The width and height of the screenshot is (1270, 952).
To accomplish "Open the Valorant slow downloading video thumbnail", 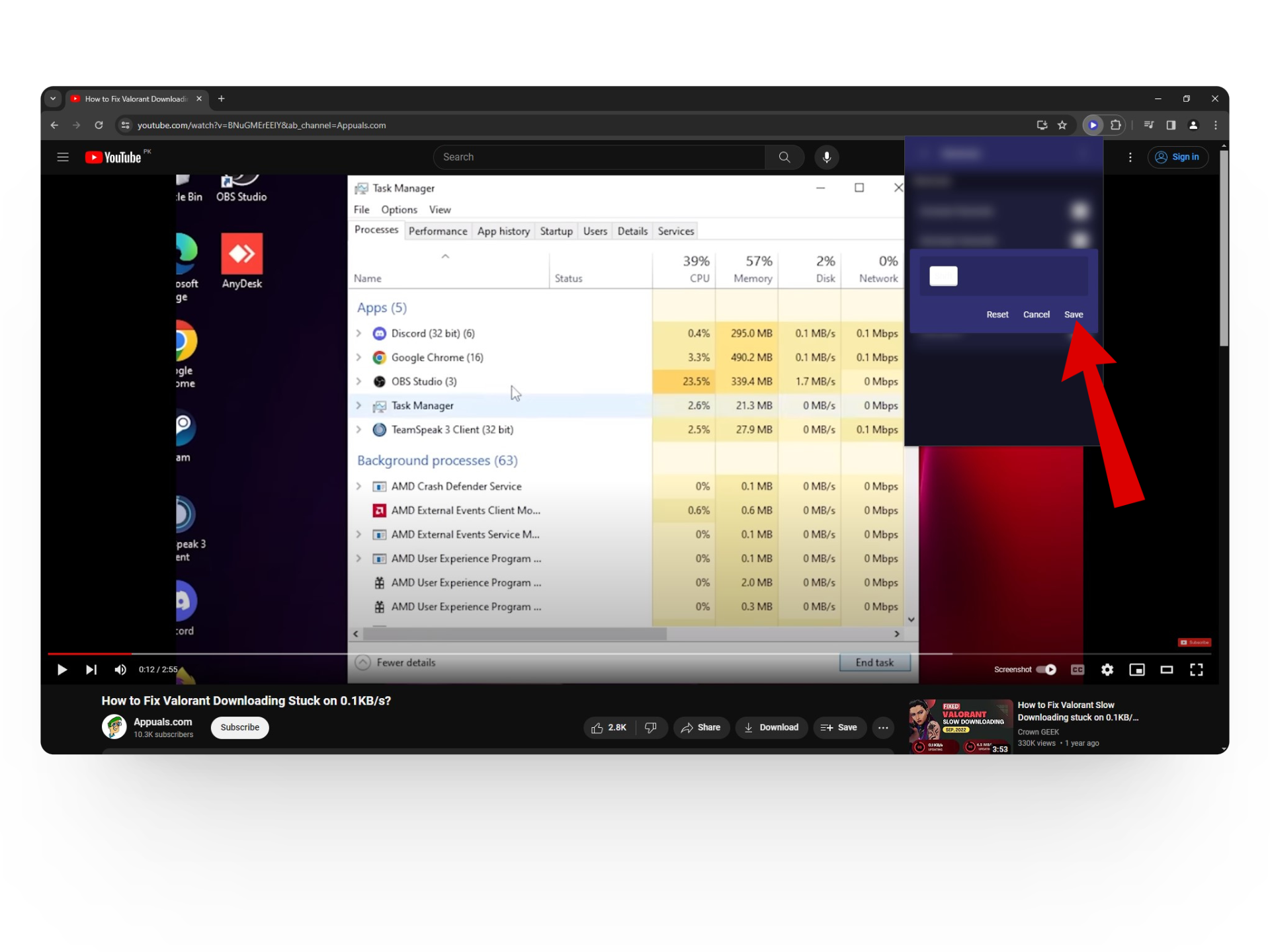I will (960, 727).
